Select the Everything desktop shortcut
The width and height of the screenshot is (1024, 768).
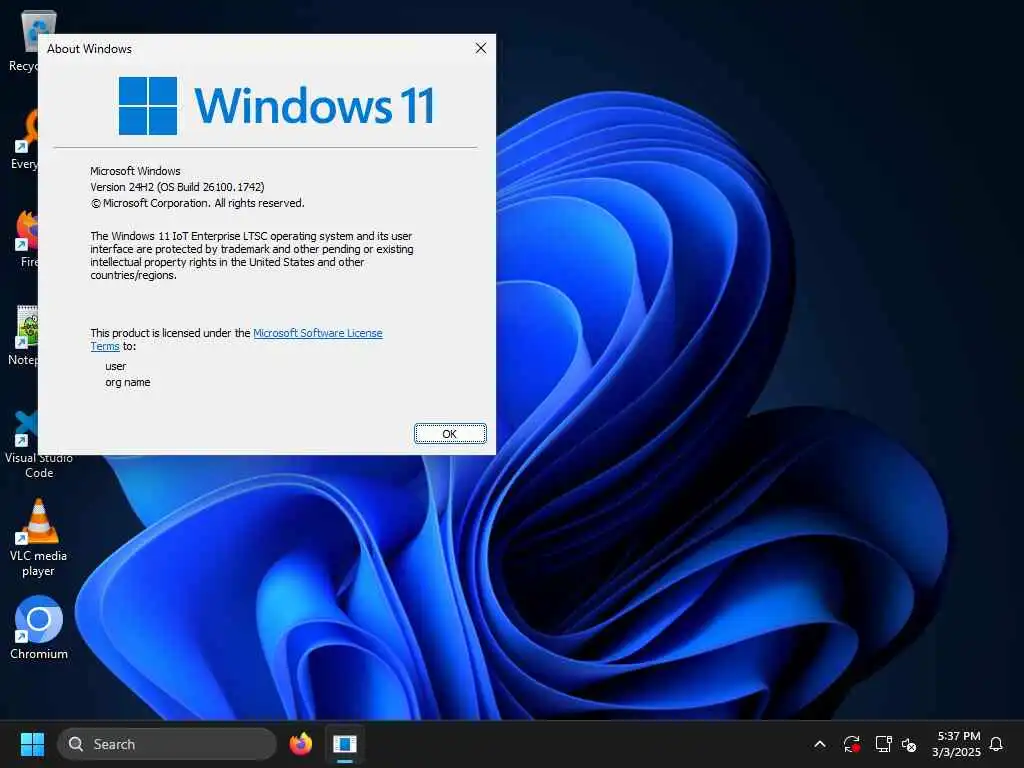click(x=25, y=139)
